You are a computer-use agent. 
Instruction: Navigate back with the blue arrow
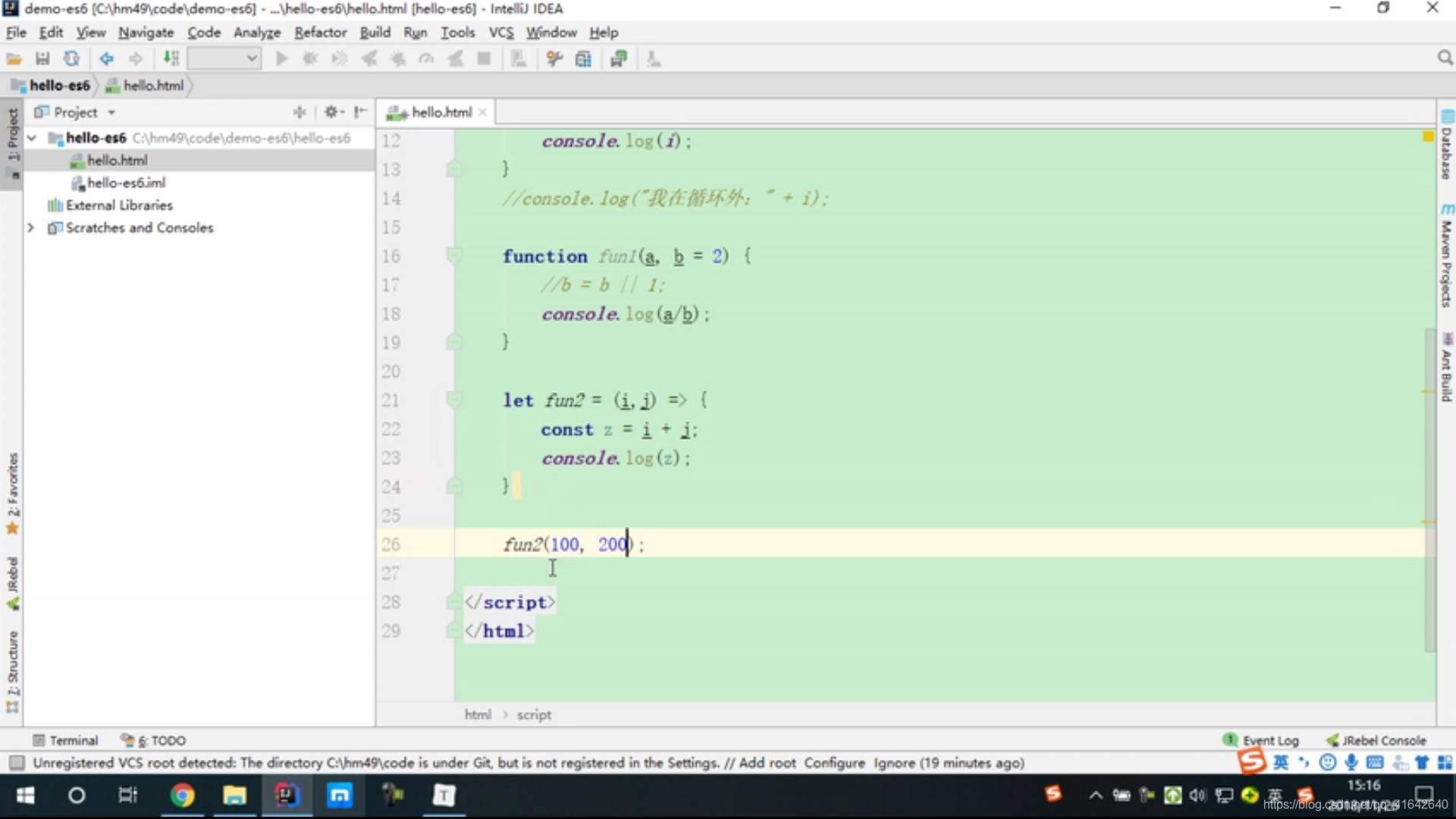tap(106, 59)
